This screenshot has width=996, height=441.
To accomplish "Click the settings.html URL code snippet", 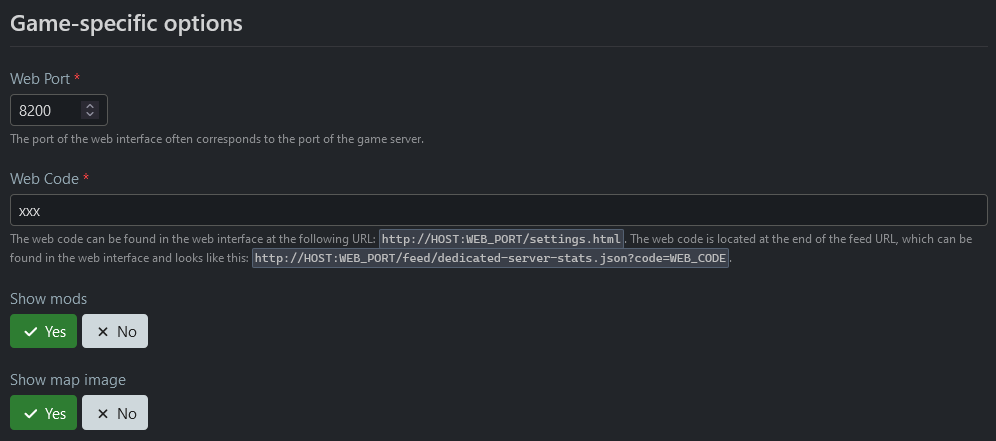I will (x=502, y=239).
